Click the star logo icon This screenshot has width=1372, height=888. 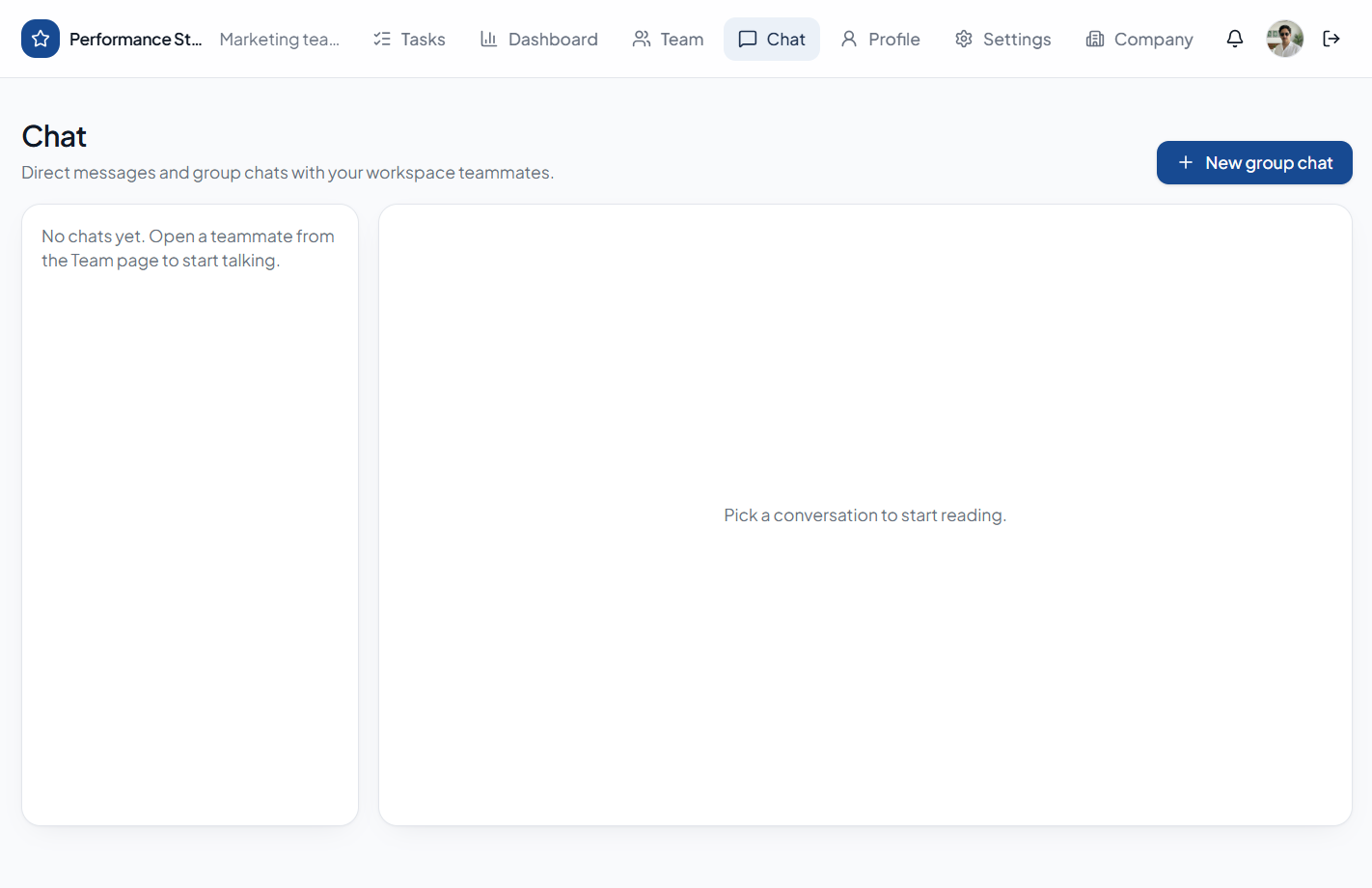[x=41, y=39]
